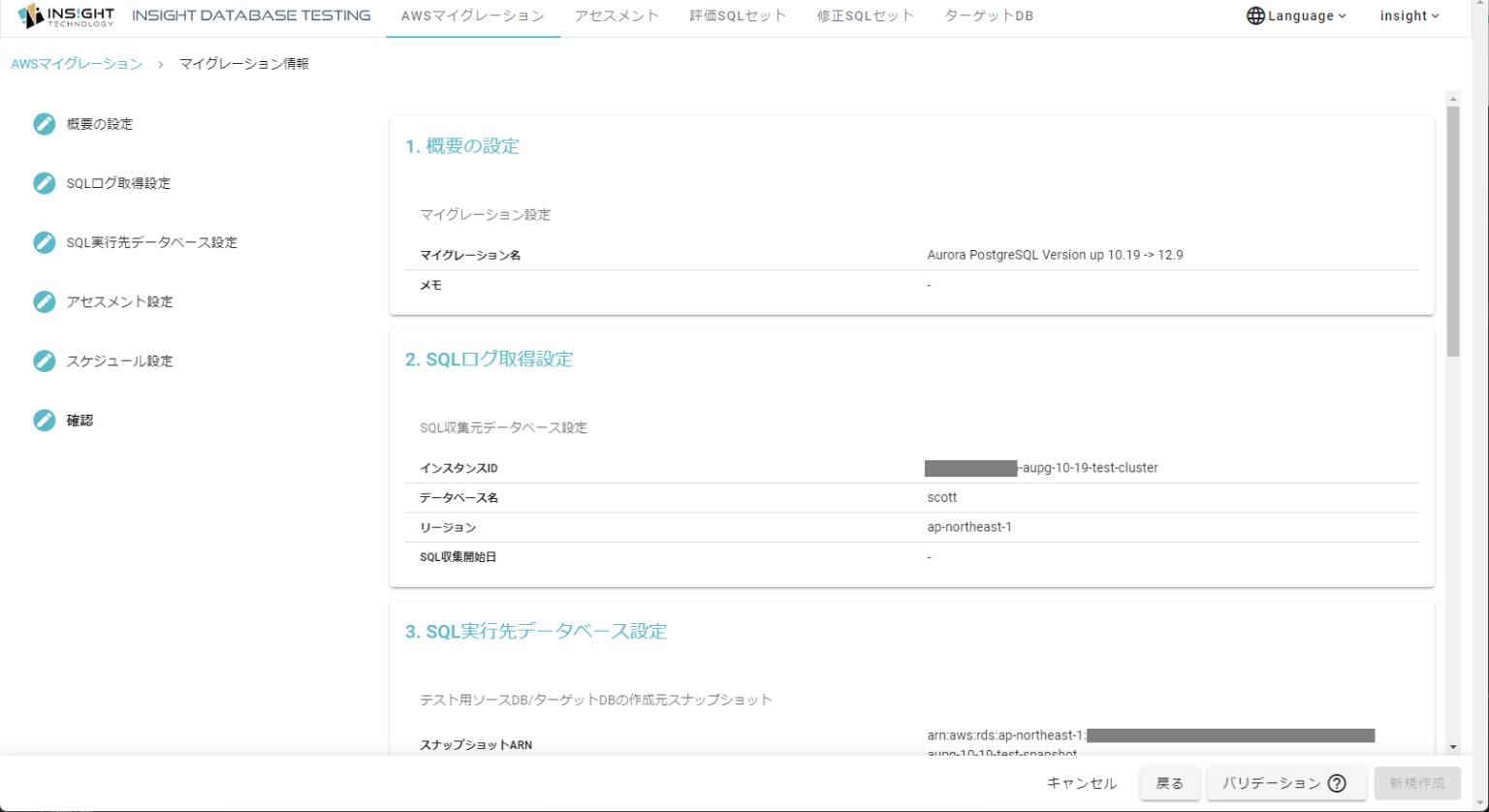This screenshot has width=1489, height=812.
Task: Select the 確認 step label
Action: pyautogui.click(x=79, y=420)
